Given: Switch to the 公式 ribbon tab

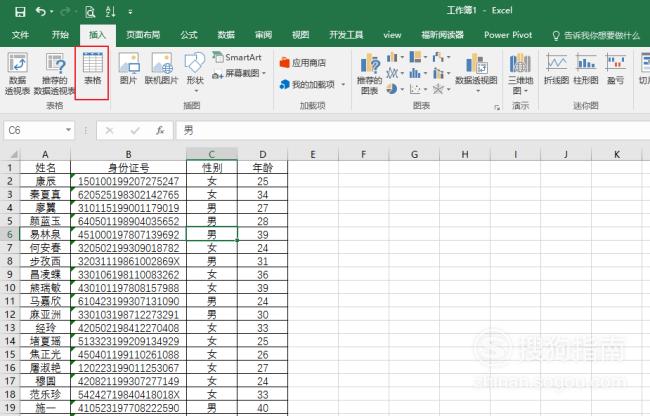Looking at the screenshot, I should tap(189, 35).
